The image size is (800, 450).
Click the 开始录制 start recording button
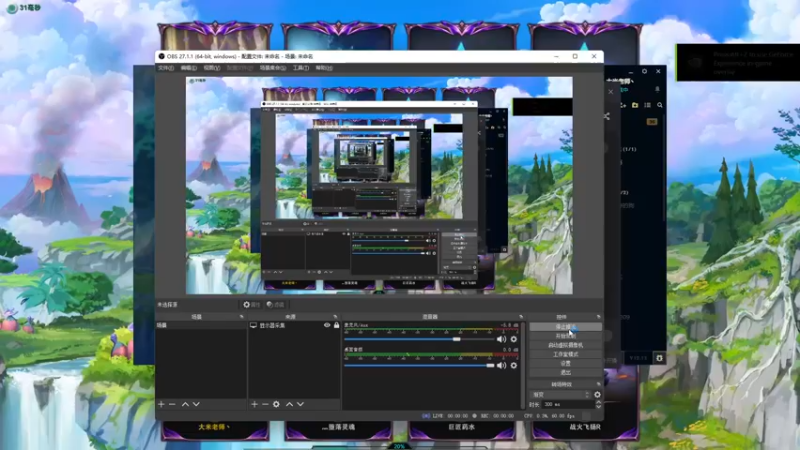pos(565,336)
